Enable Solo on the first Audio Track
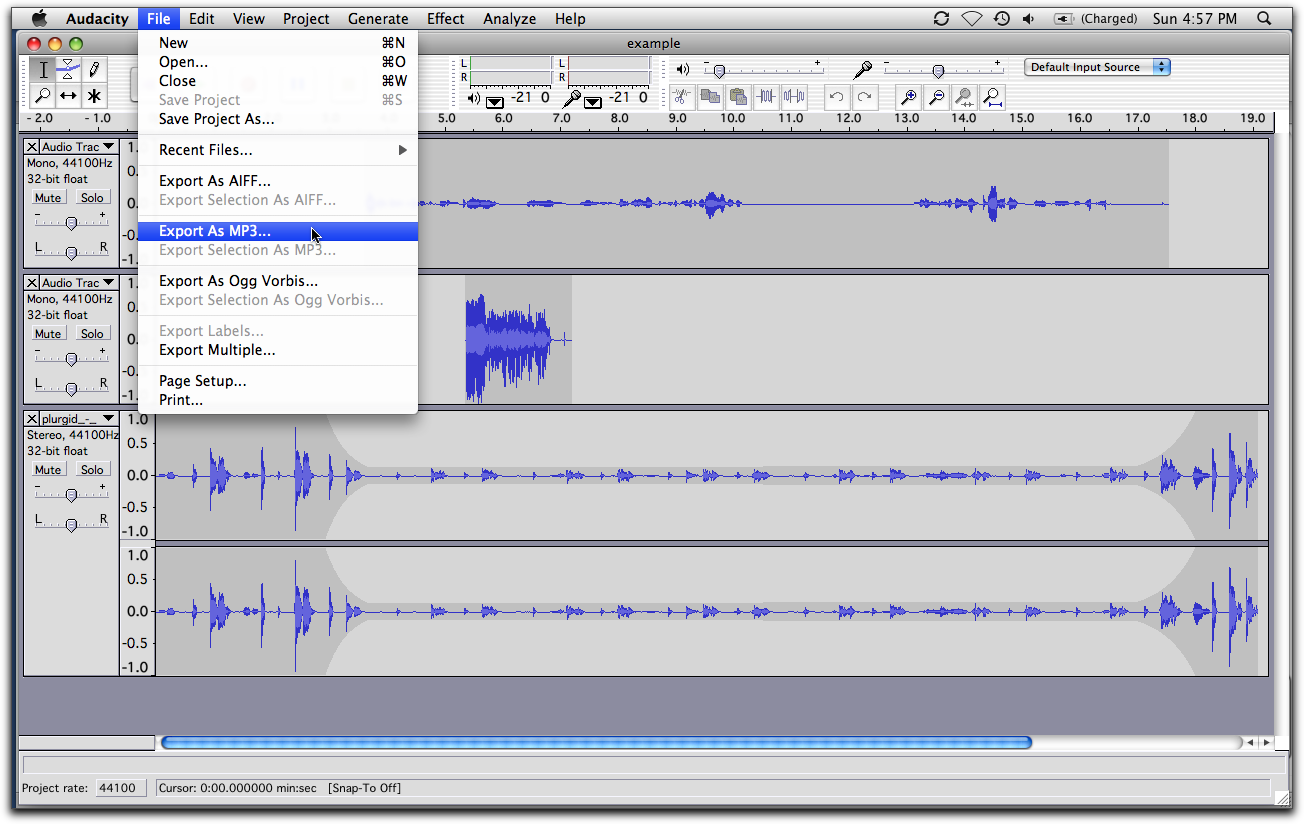Screen dimensions: 1304x824 pos(91,197)
